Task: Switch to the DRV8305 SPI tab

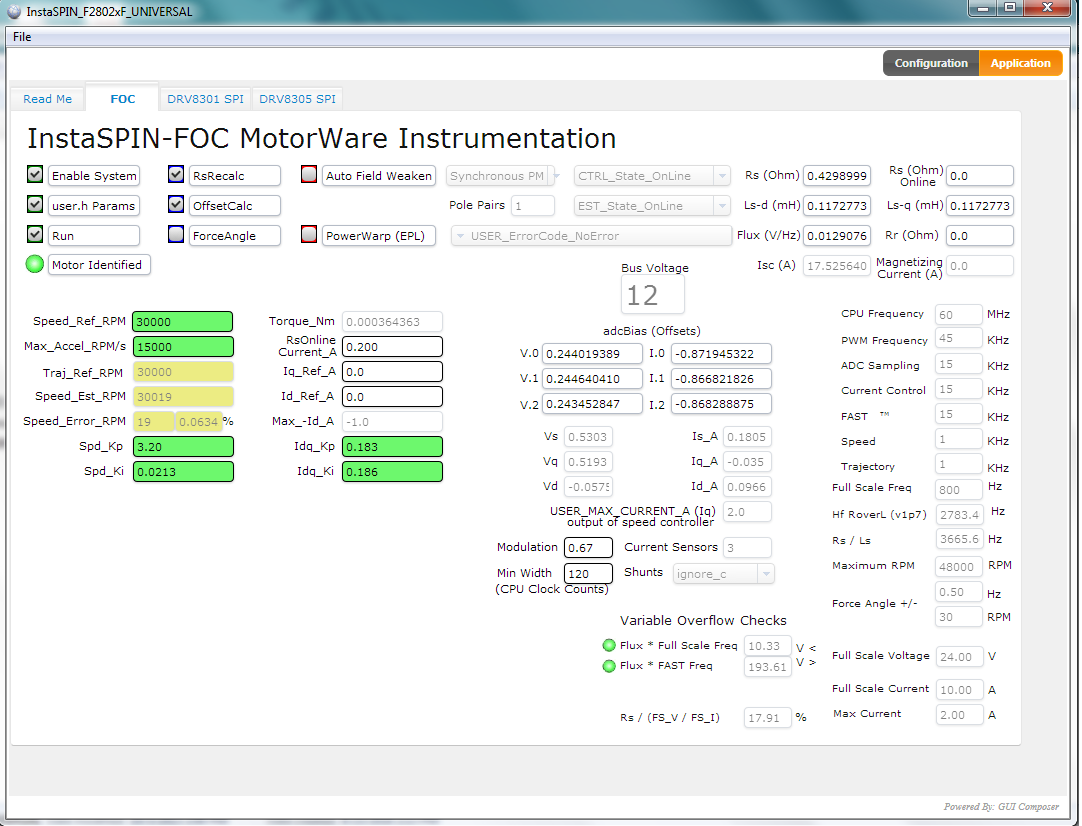Action: tap(297, 99)
